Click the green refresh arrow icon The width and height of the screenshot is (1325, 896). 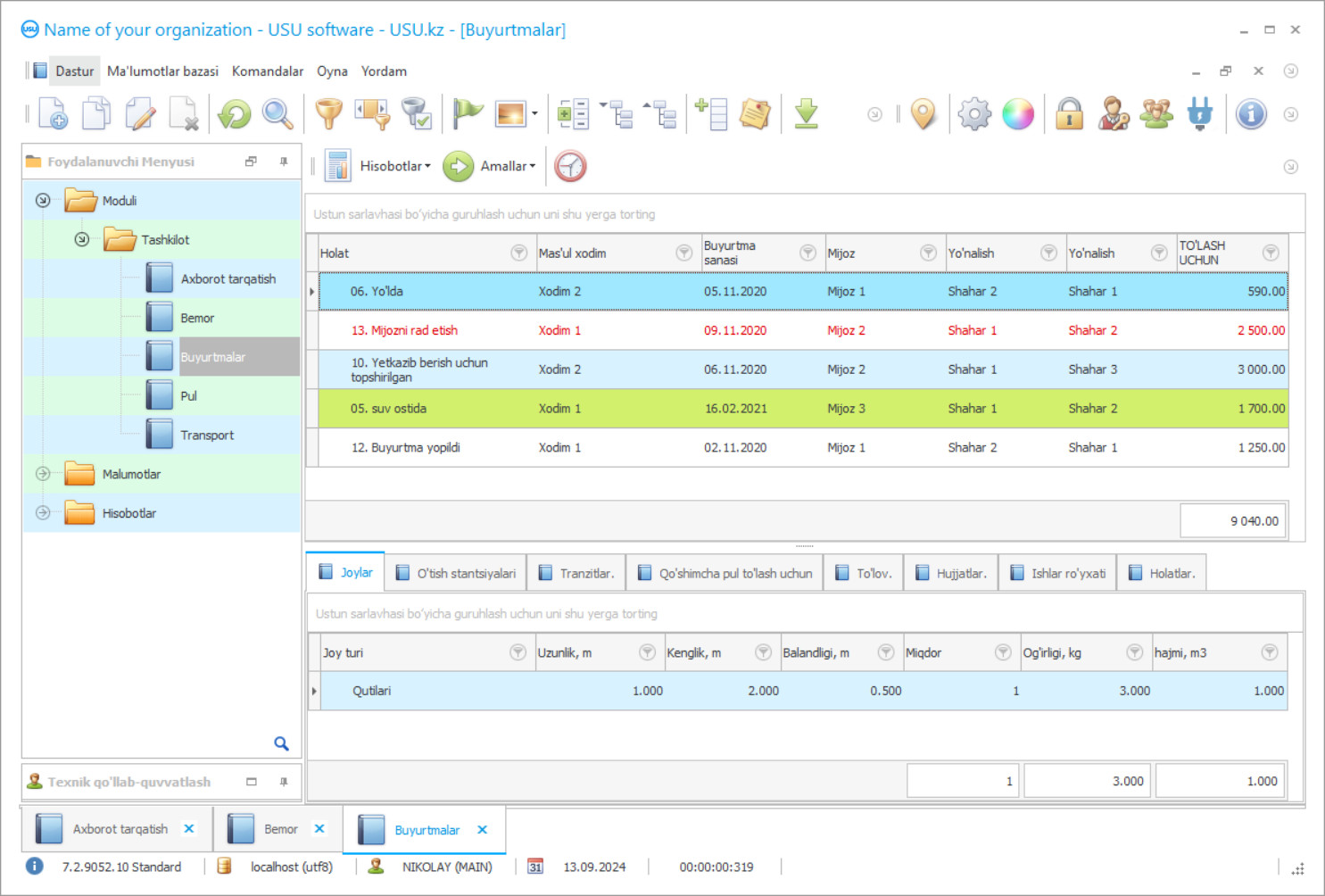235,114
